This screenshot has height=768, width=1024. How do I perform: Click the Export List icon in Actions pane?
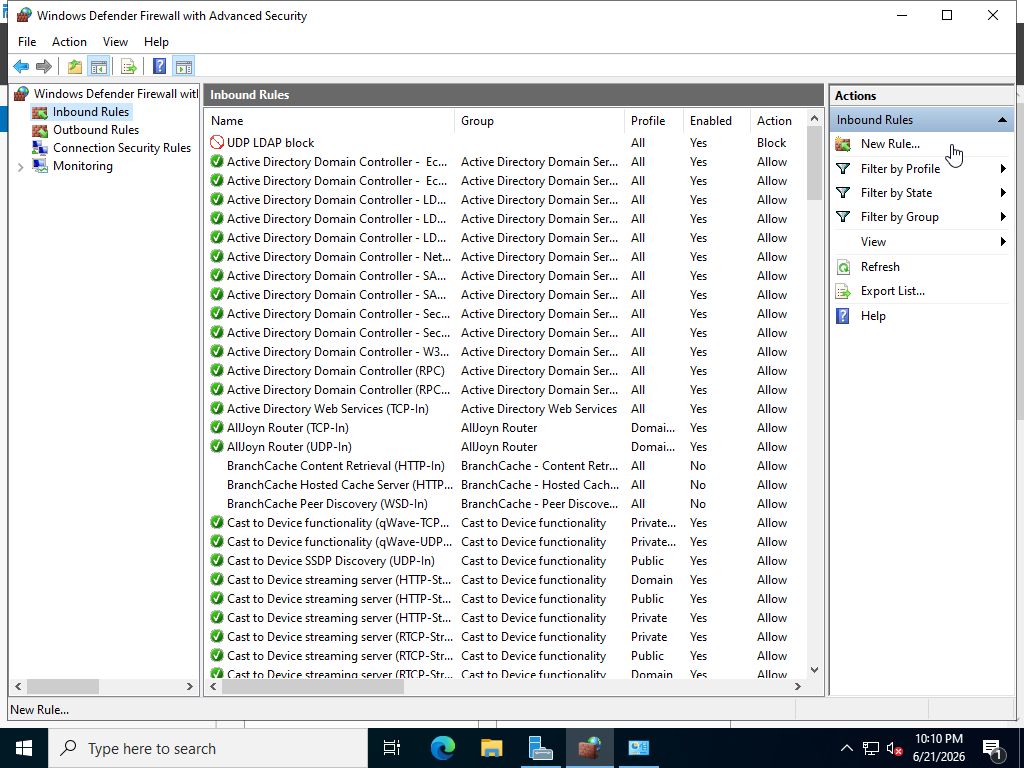843,291
